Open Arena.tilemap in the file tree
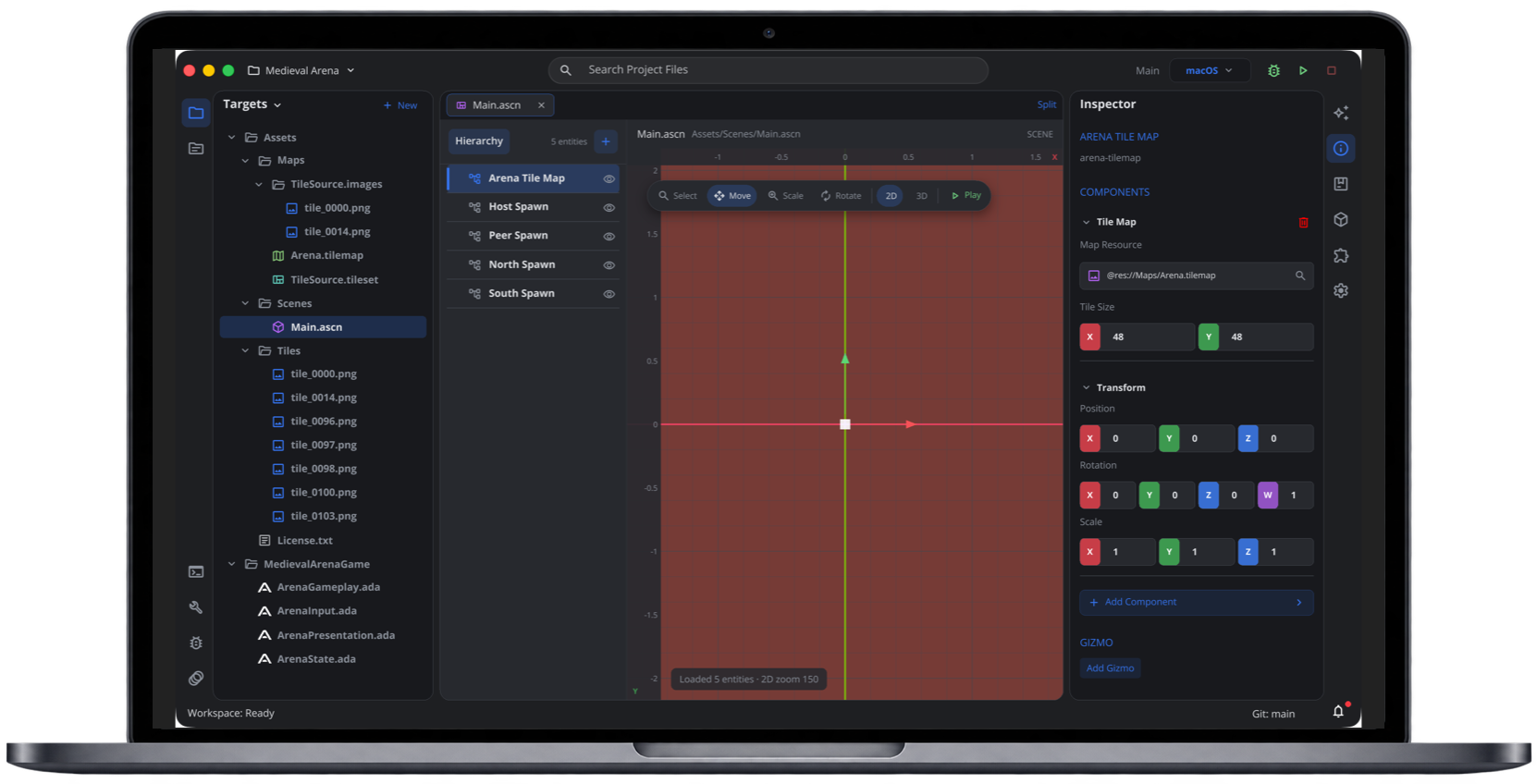The height and width of the screenshot is (784, 1537). [326, 256]
